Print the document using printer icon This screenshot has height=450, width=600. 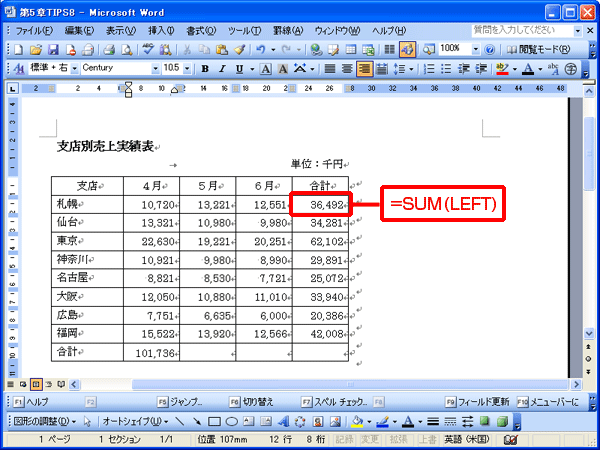(109, 49)
